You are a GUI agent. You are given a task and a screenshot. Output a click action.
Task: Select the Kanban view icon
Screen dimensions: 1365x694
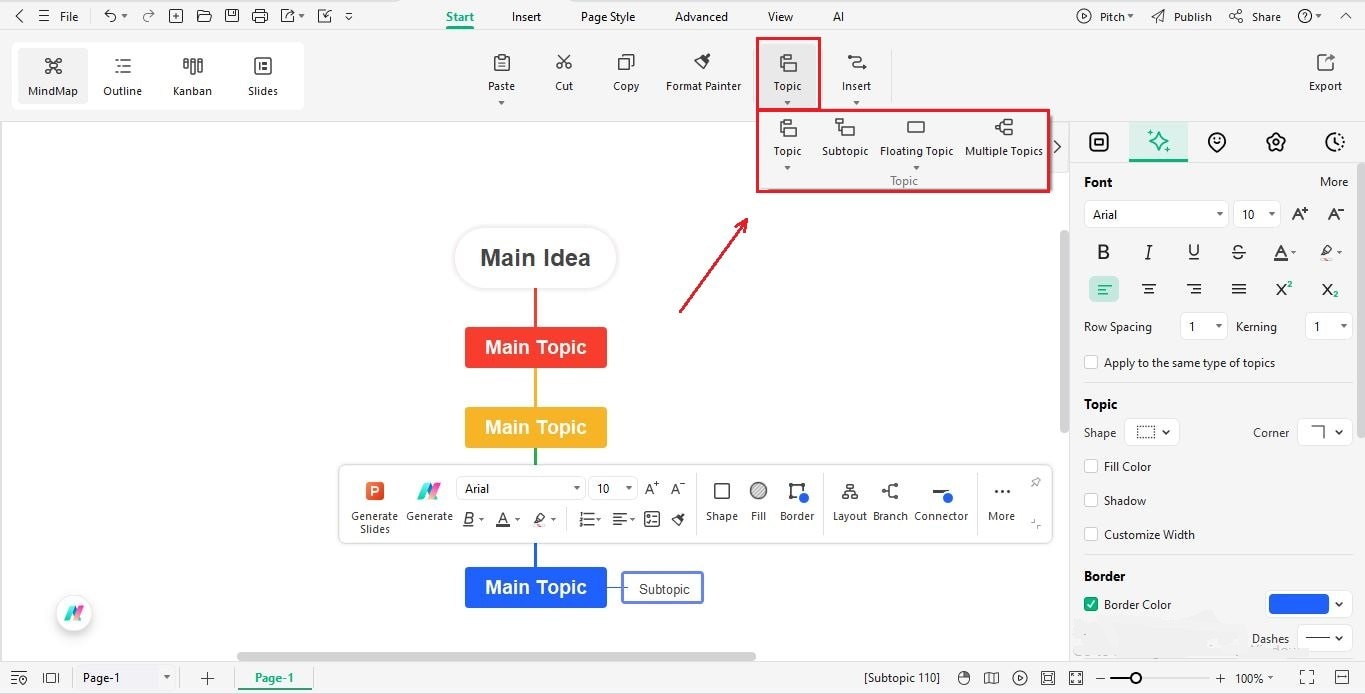pos(192,75)
